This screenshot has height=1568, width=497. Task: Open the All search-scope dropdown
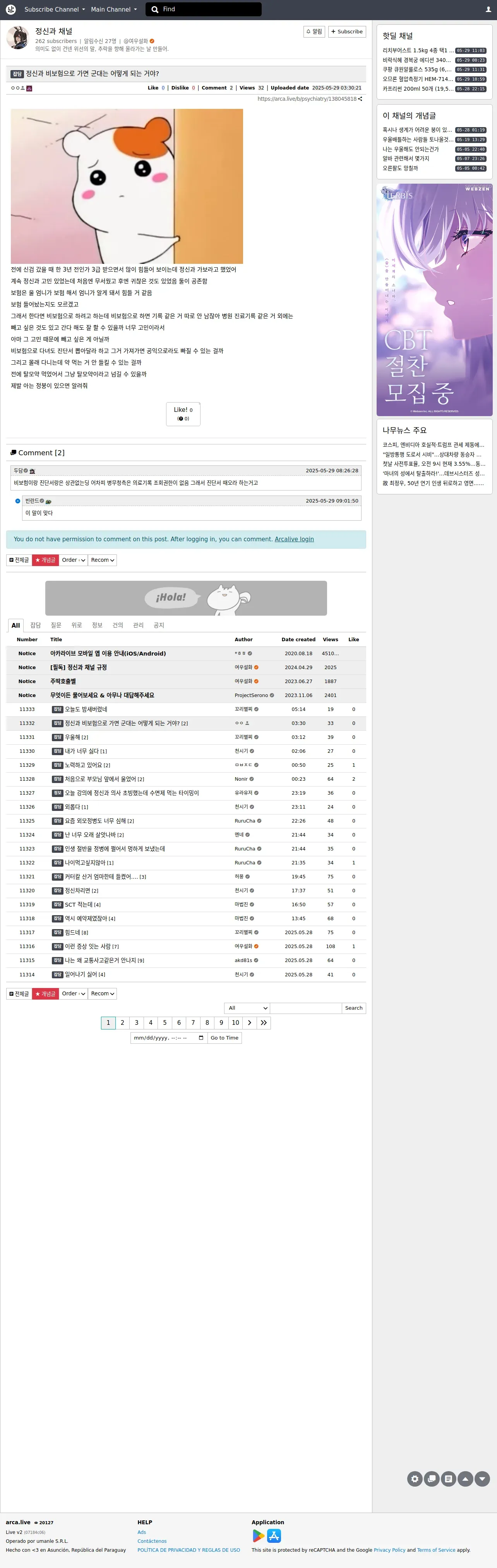coord(247,1008)
